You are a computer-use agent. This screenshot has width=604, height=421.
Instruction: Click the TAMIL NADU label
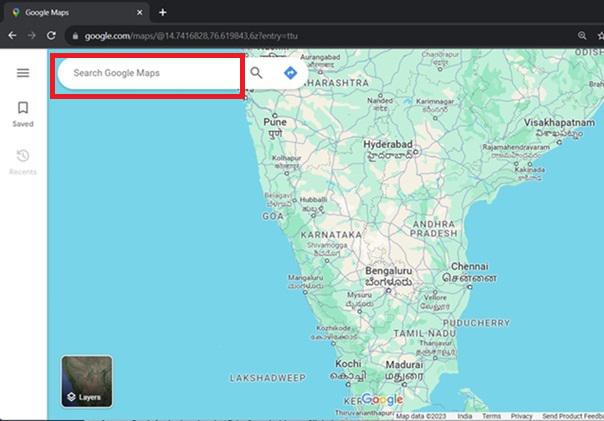424,334
